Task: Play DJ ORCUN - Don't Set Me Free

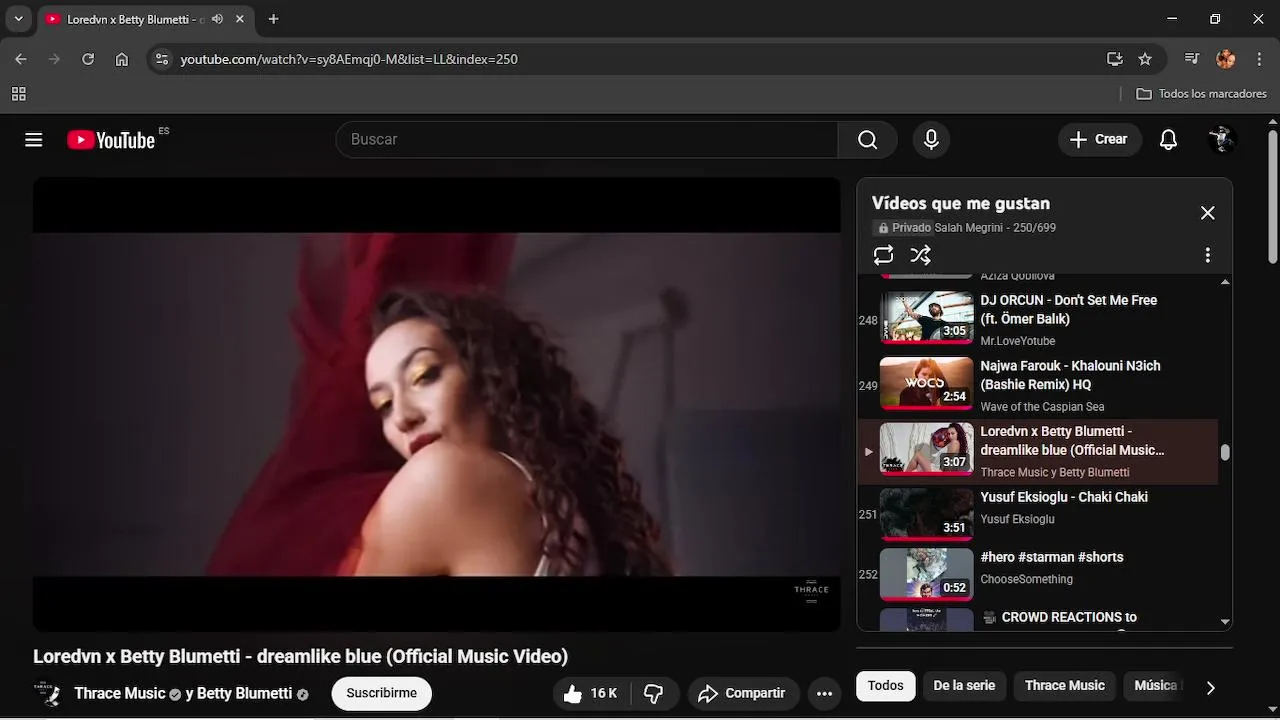Action: tap(1068, 309)
